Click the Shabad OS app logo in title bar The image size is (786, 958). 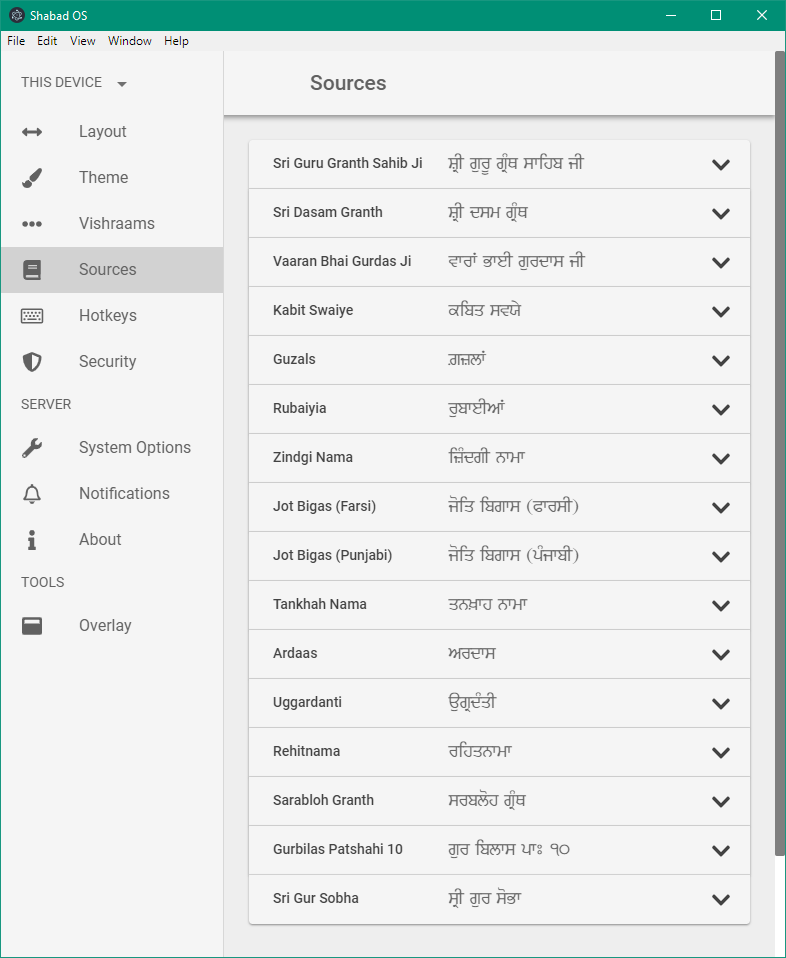(x=17, y=15)
